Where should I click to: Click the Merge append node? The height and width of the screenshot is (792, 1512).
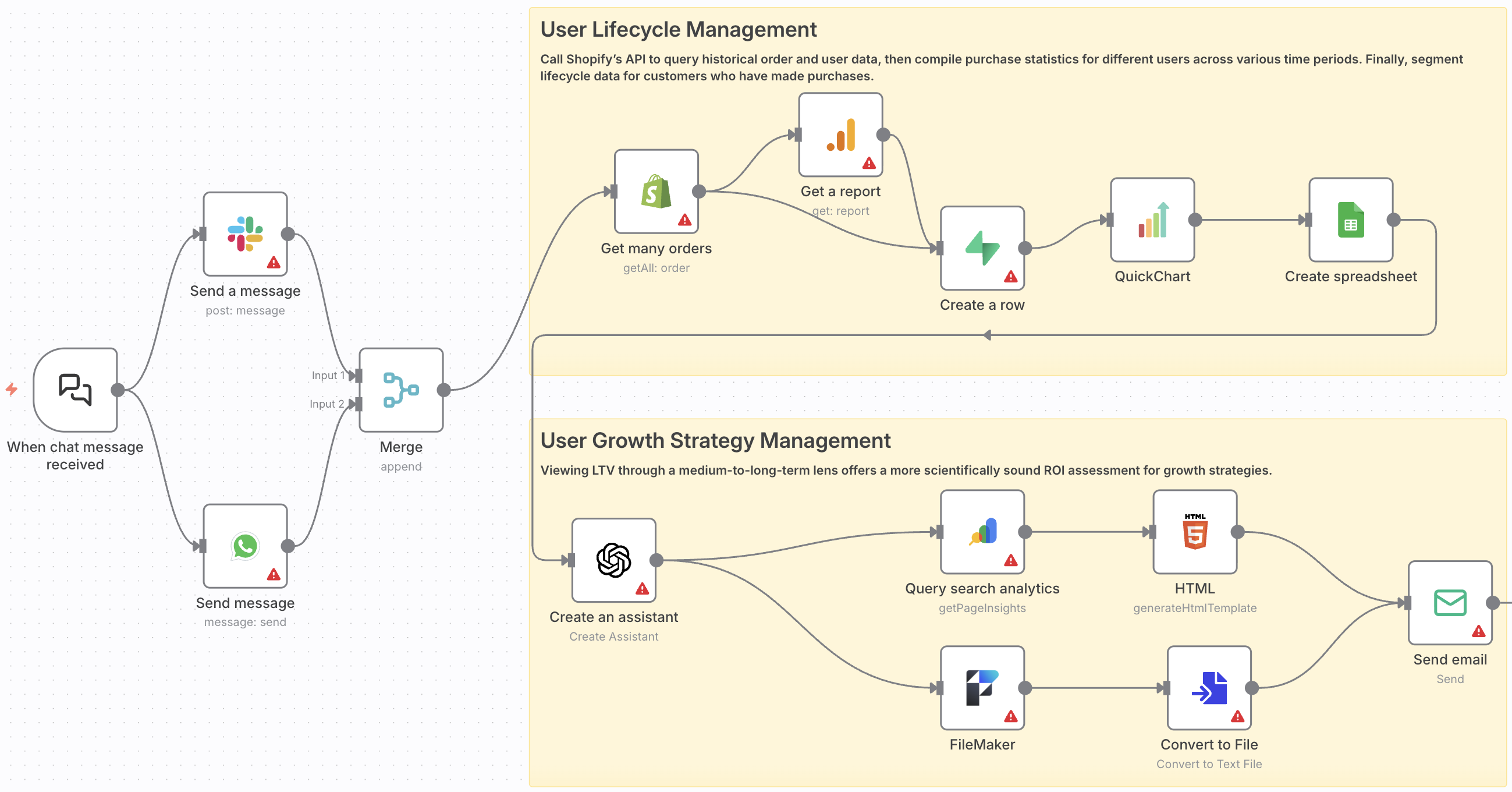400,390
